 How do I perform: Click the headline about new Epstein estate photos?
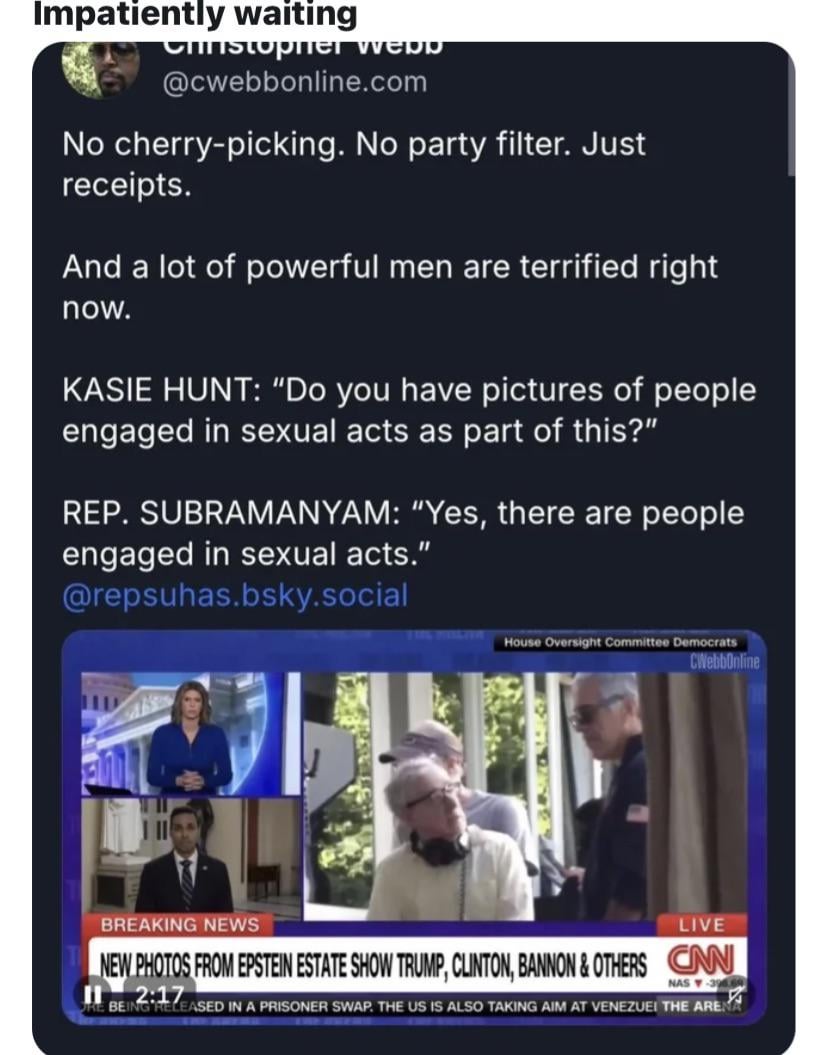pos(373,965)
